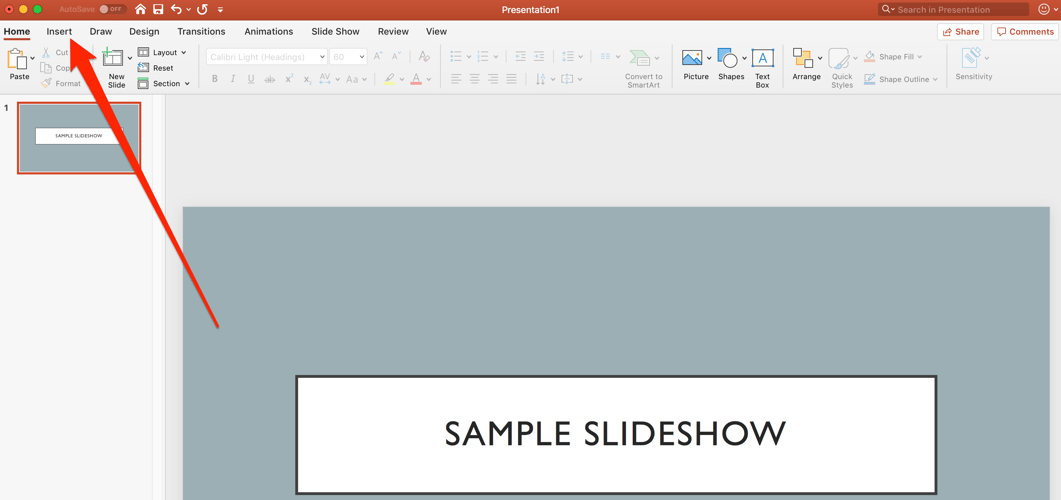Click the Comments button

coord(1024,32)
